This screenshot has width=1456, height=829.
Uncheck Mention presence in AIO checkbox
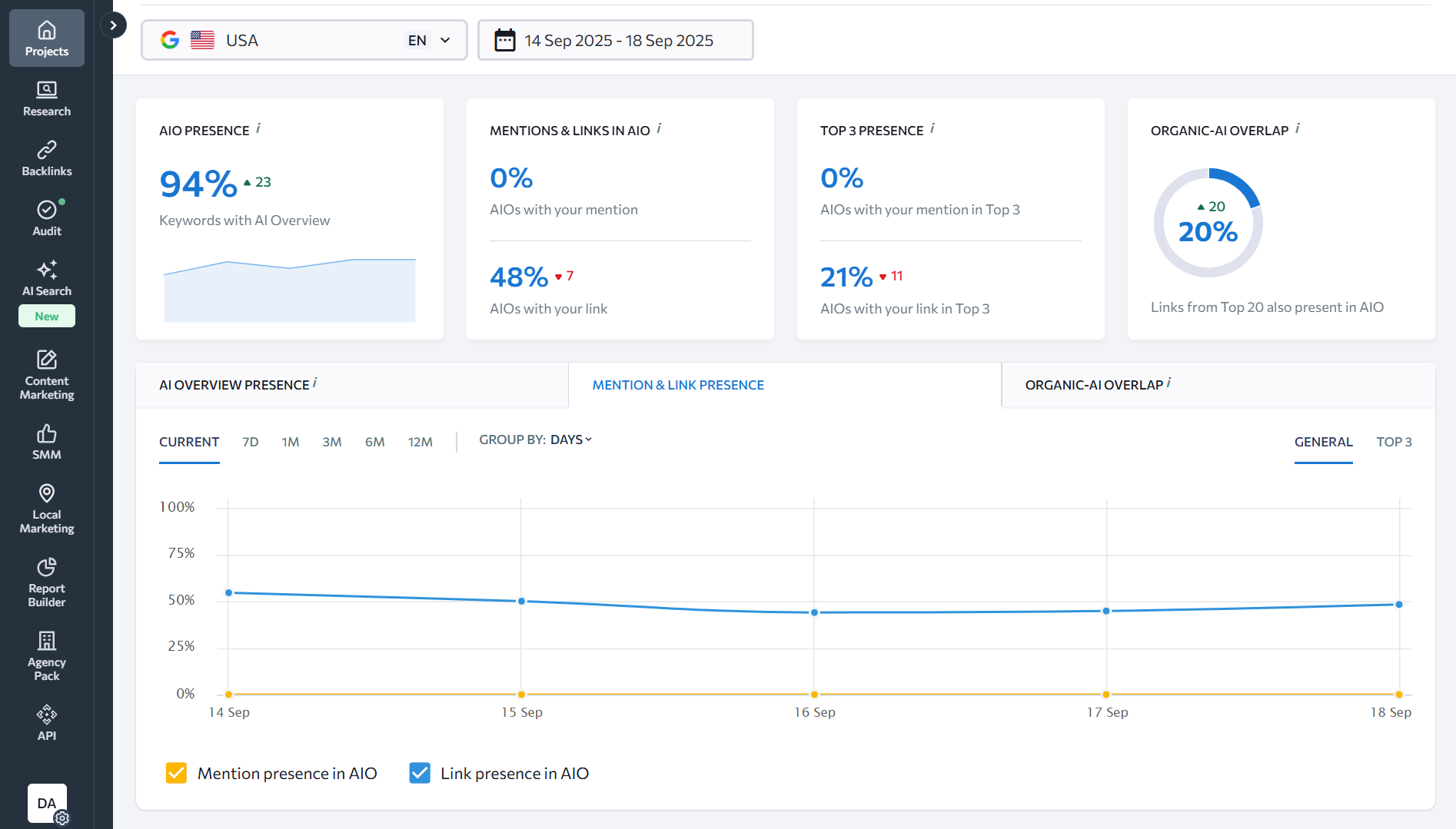177,773
